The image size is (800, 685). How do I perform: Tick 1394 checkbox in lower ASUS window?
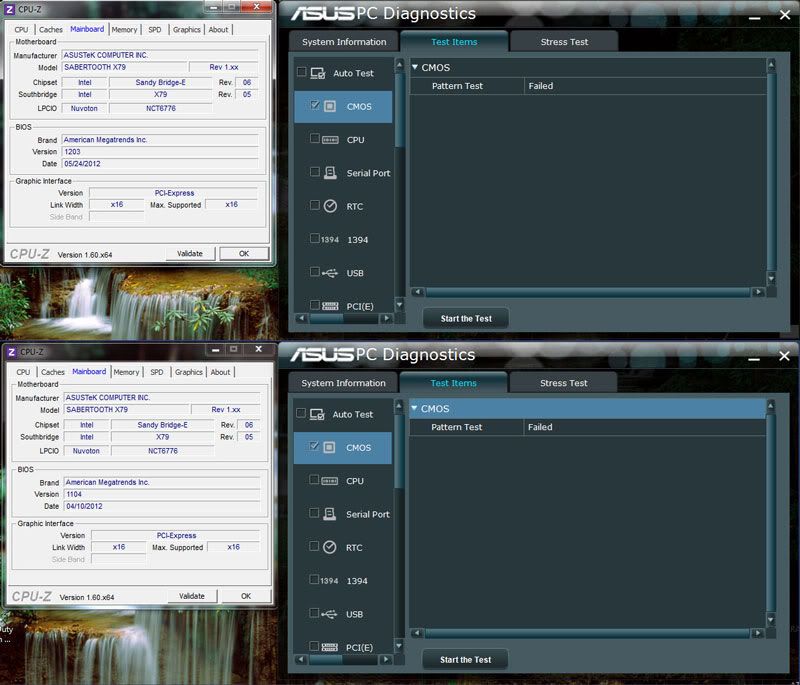(x=314, y=579)
